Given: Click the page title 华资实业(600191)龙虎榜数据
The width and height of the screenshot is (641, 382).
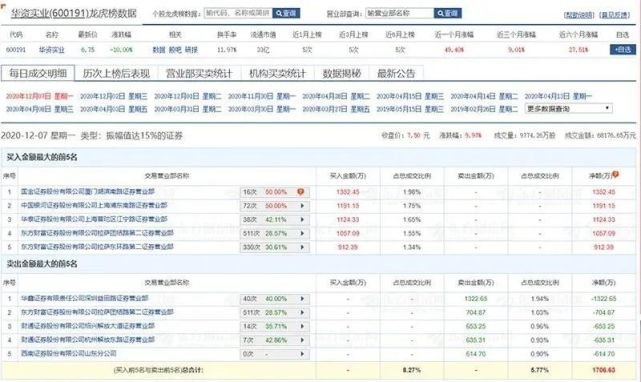Looking at the screenshot, I should [x=74, y=13].
